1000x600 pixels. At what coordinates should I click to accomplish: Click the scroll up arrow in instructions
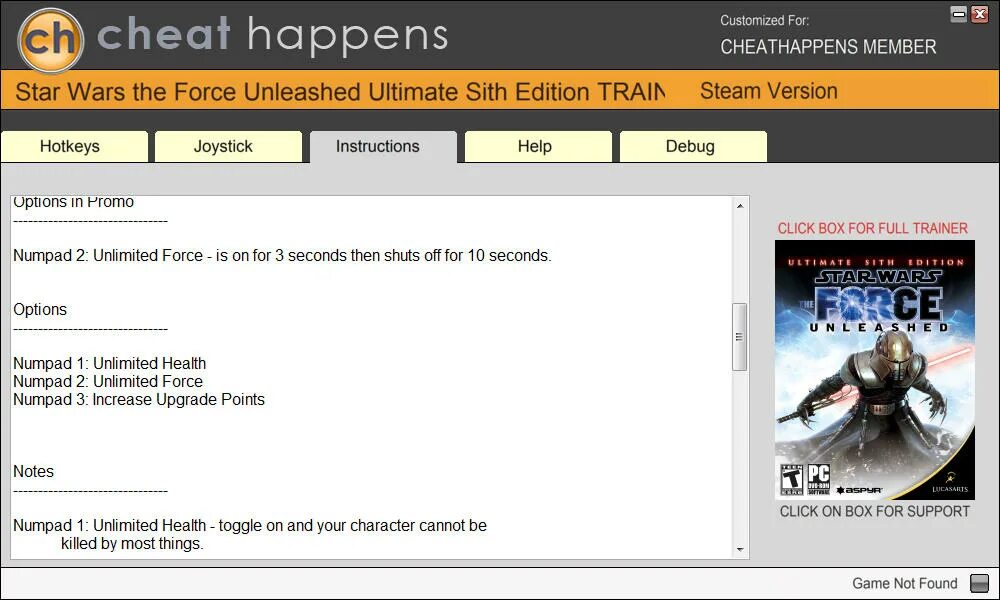pos(740,205)
